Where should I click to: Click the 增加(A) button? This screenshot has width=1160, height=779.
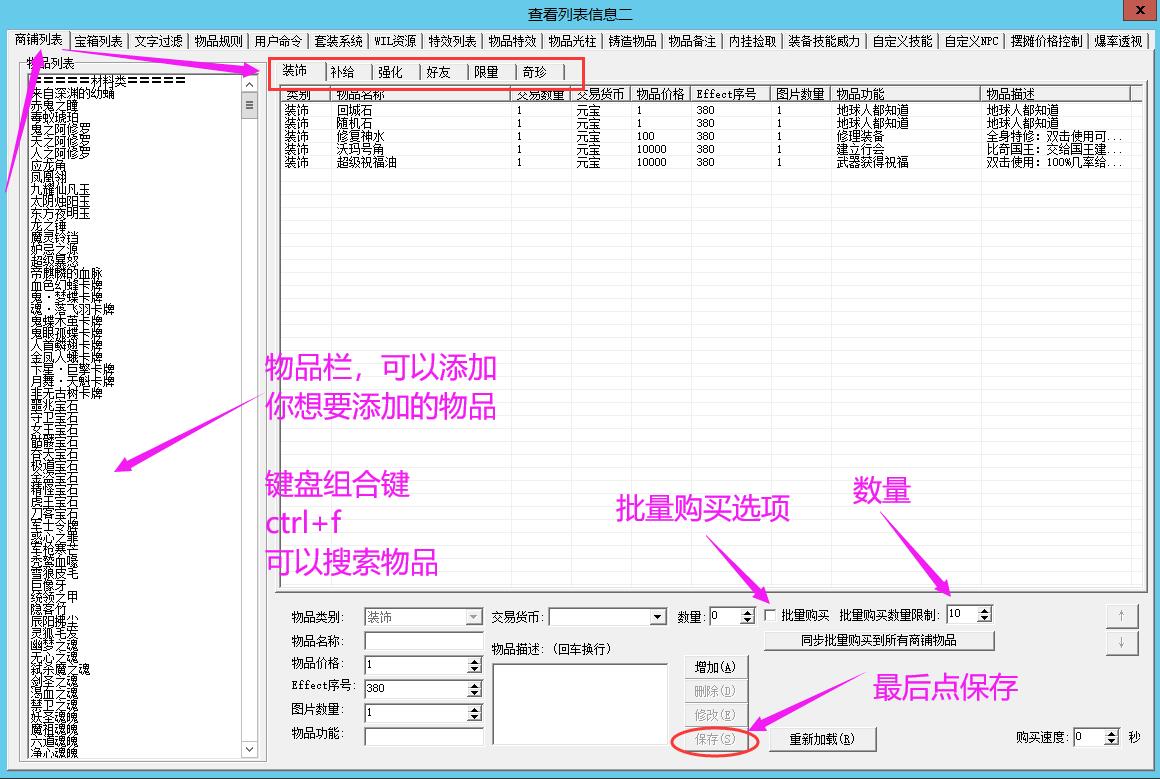point(715,667)
